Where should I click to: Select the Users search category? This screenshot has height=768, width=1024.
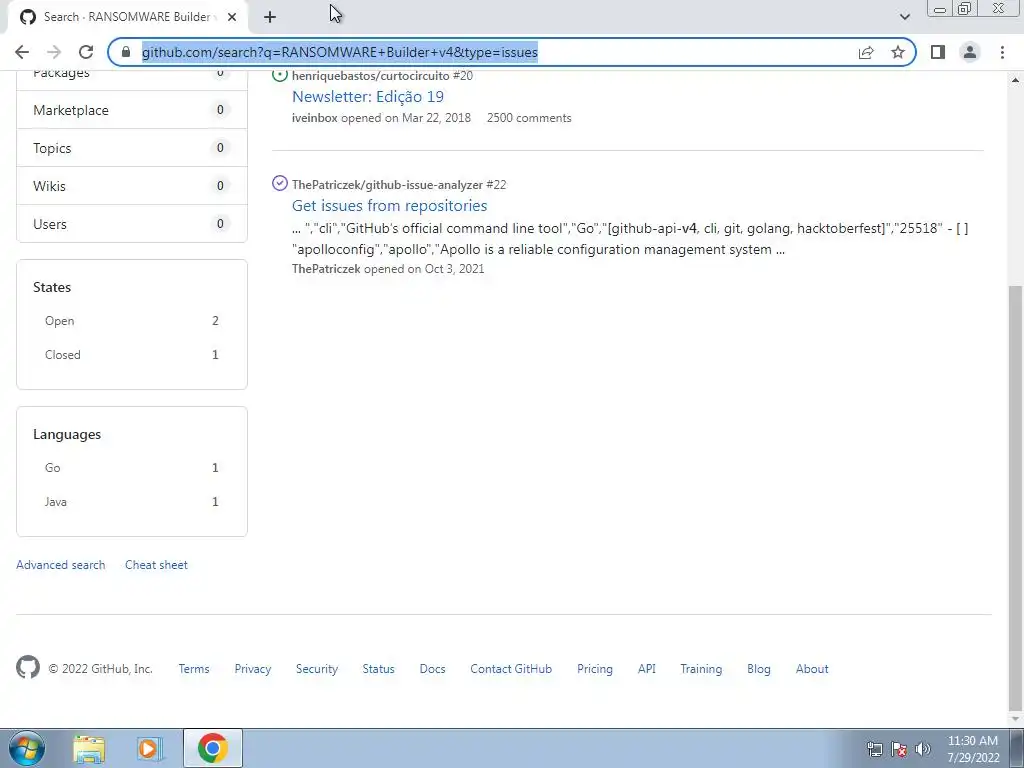[x=132, y=224]
